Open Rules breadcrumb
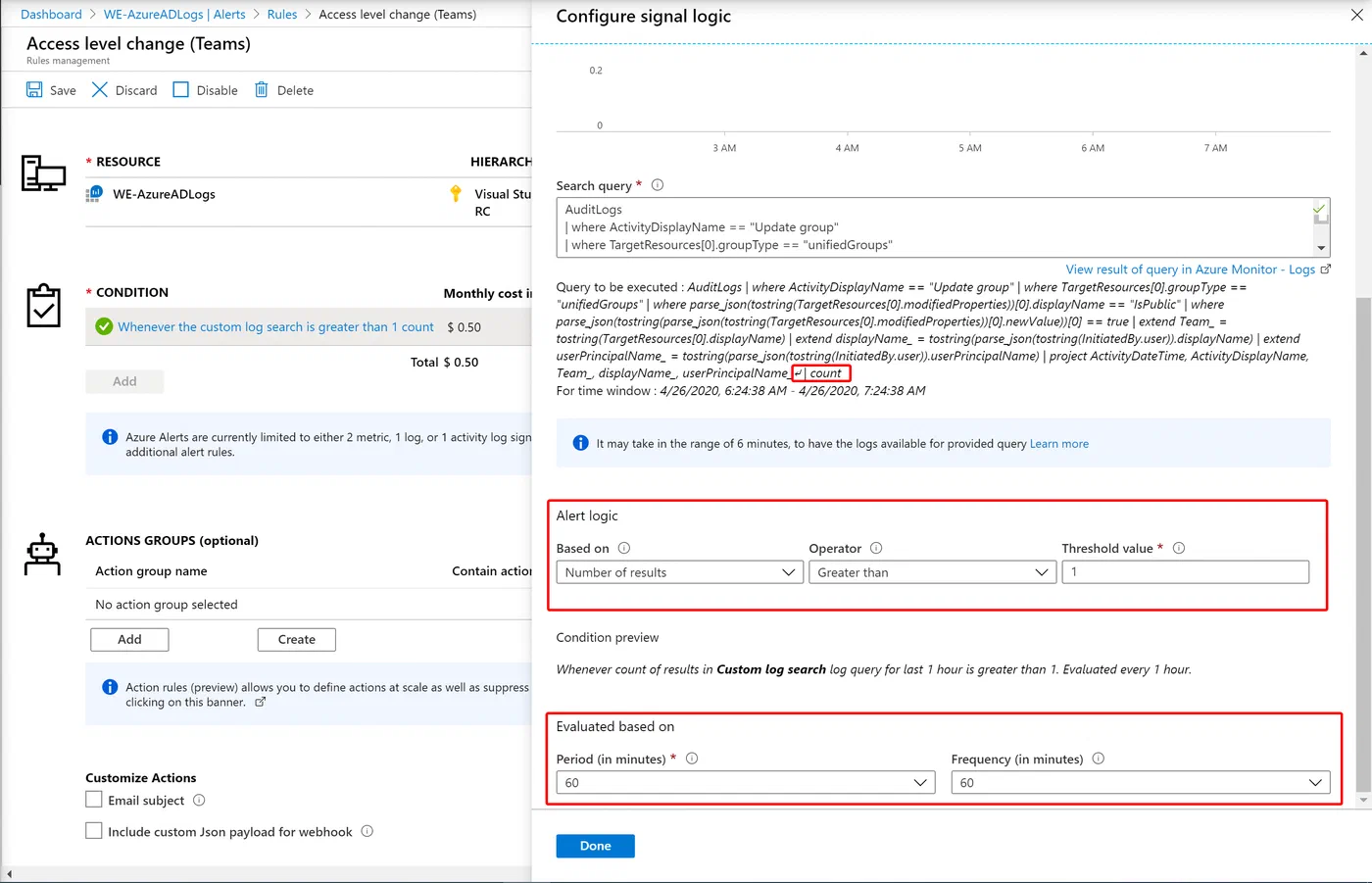This screenshot has height=883, width=1372. (282, 15)
